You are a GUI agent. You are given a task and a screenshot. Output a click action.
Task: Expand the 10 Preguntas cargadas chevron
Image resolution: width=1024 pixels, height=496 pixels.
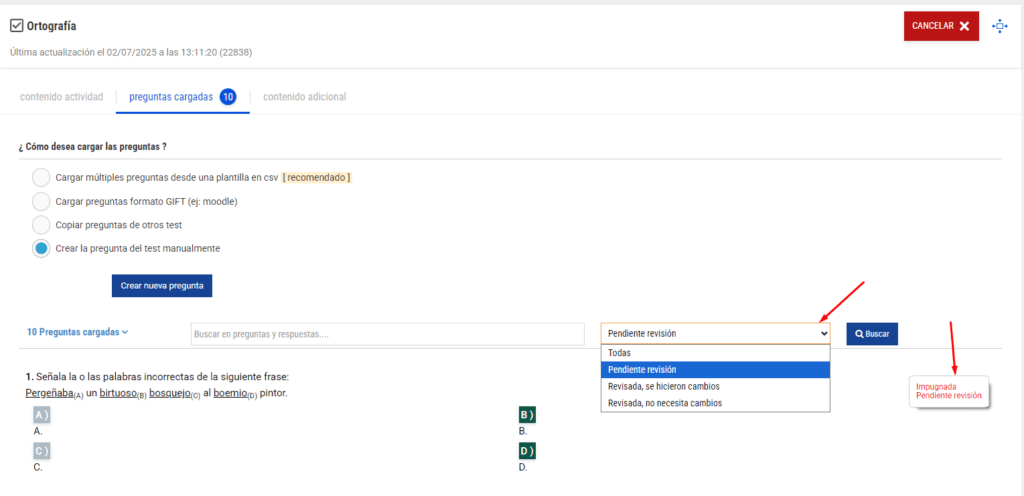[125, 332]
